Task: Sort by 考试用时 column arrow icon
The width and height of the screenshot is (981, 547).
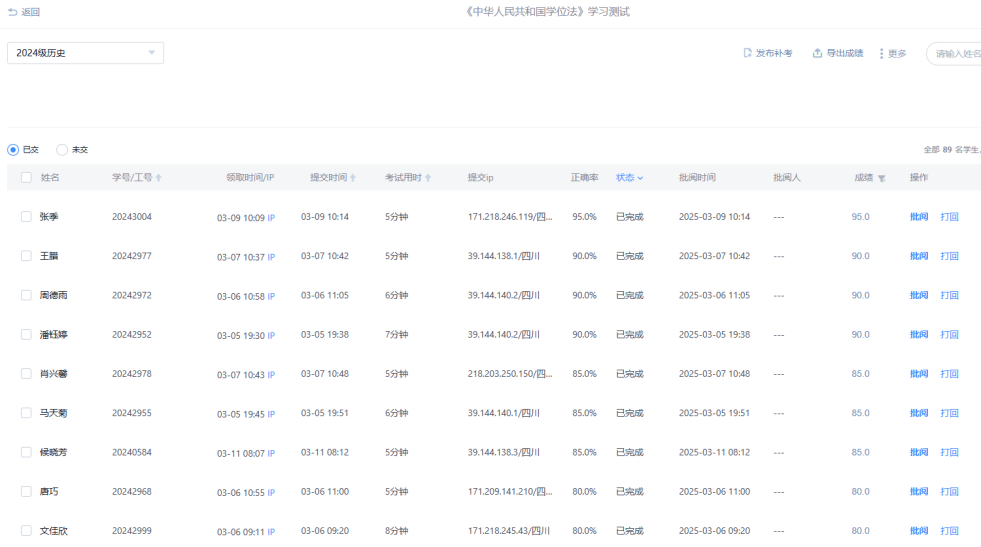Action: coord(428,178)
